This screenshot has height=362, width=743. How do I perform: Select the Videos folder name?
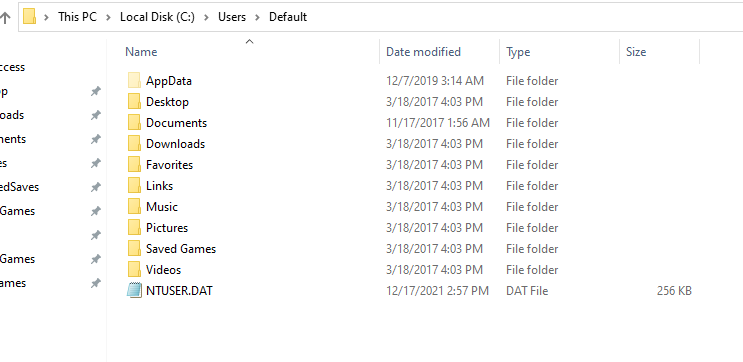pos(163,270)
